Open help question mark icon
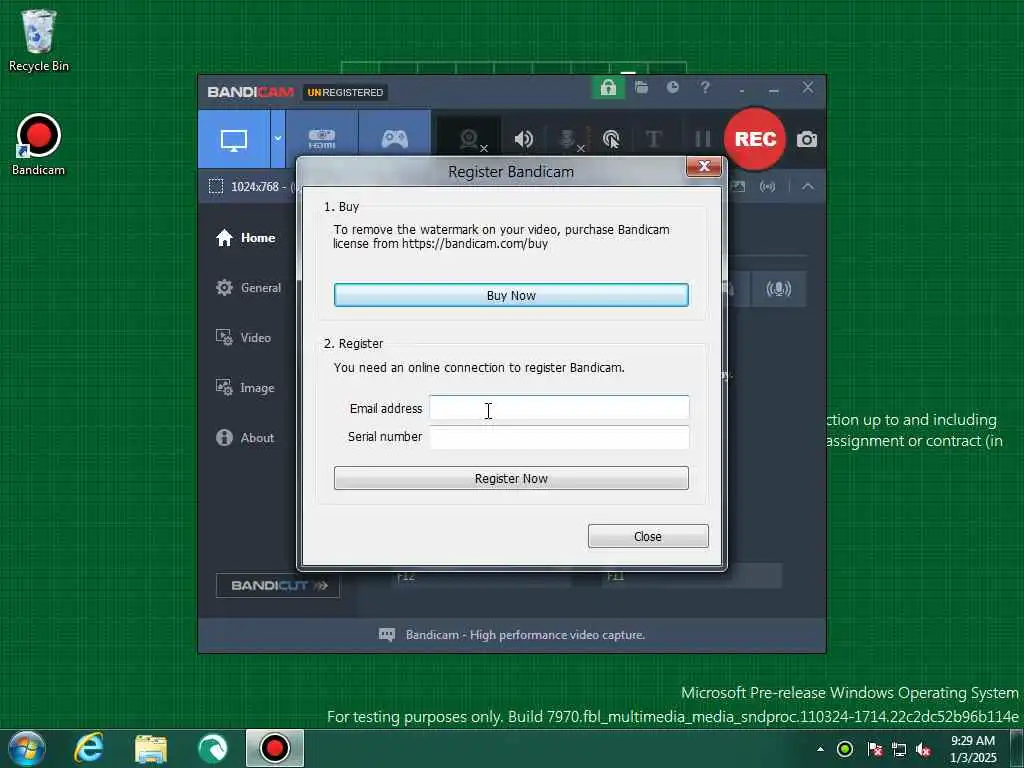Screen dimensions: 1024x768 (705, 88)
